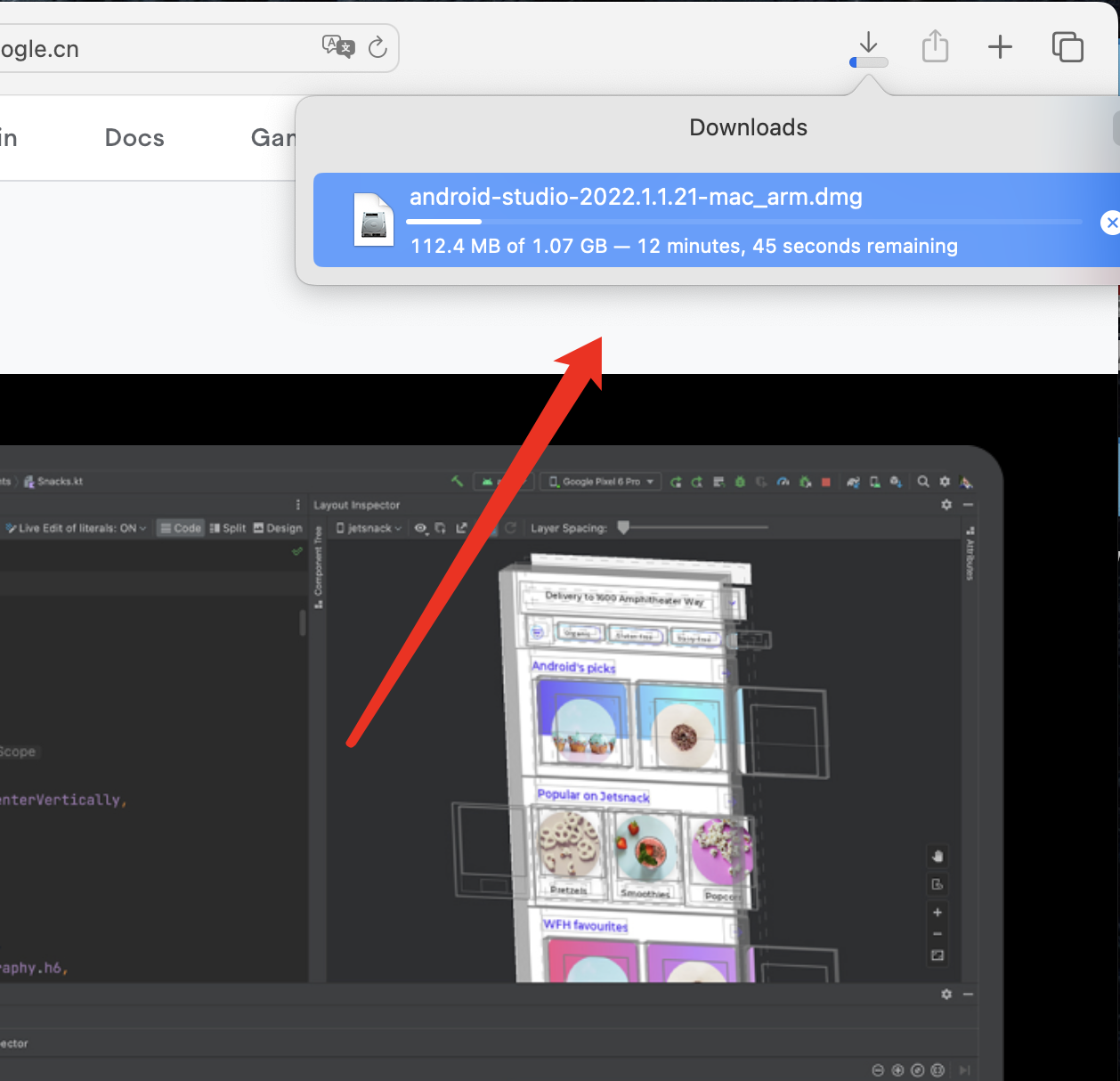Screen dimensions: 1120x1081
Task: Click zoom-to-fit icon in Layout Inspector
Action: click(937, 955)
